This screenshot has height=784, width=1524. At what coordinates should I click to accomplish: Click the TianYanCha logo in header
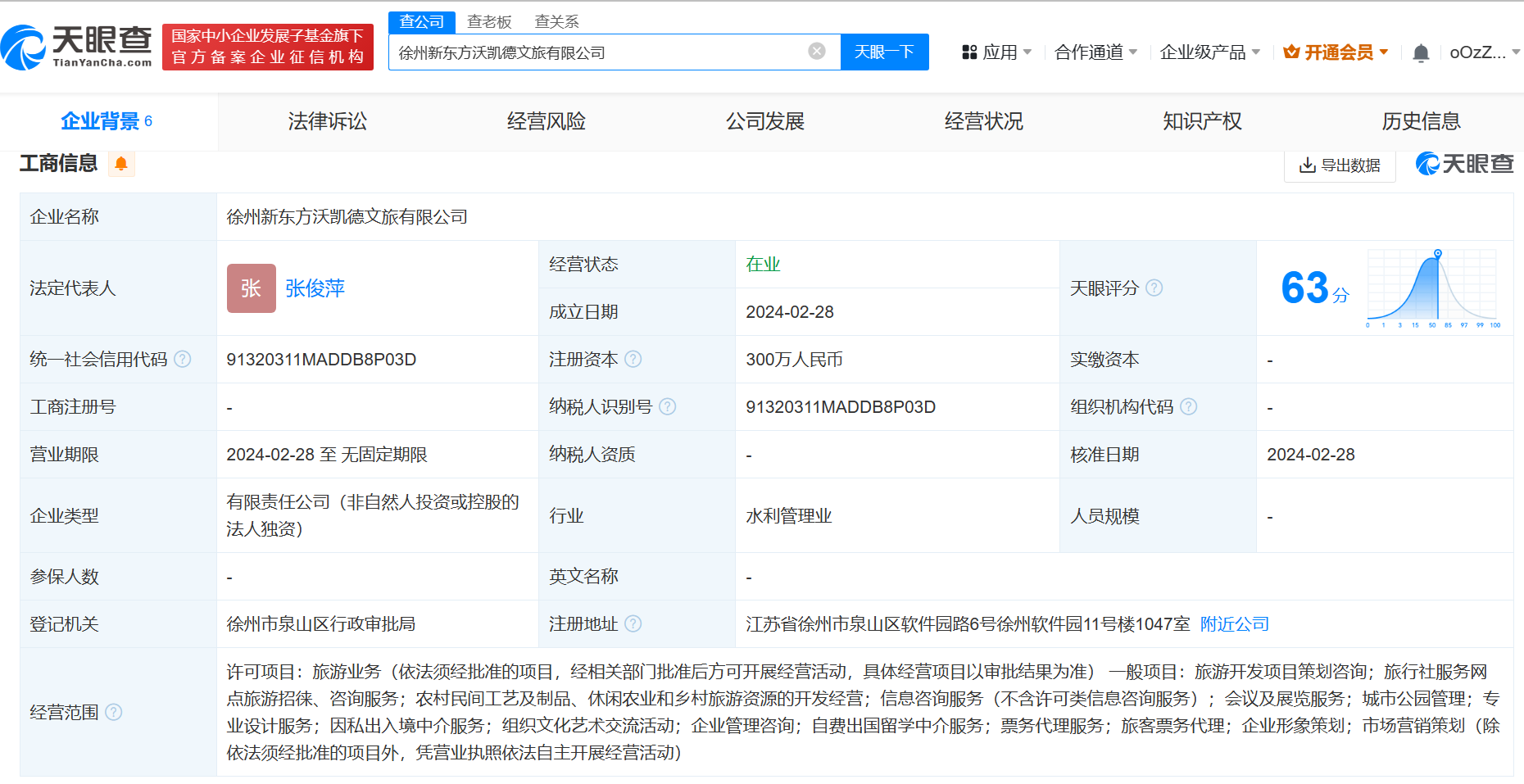(77, 47)
